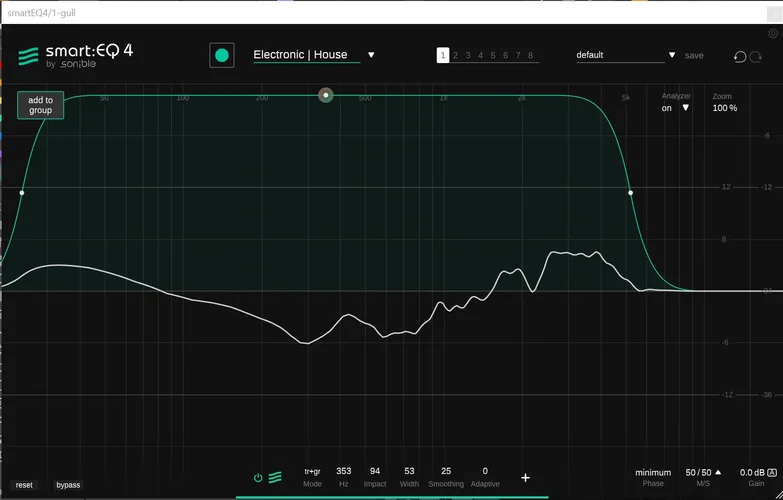
Task: Expand the Electronic | House profile dropdown arrow
Action: pos(371,55)
